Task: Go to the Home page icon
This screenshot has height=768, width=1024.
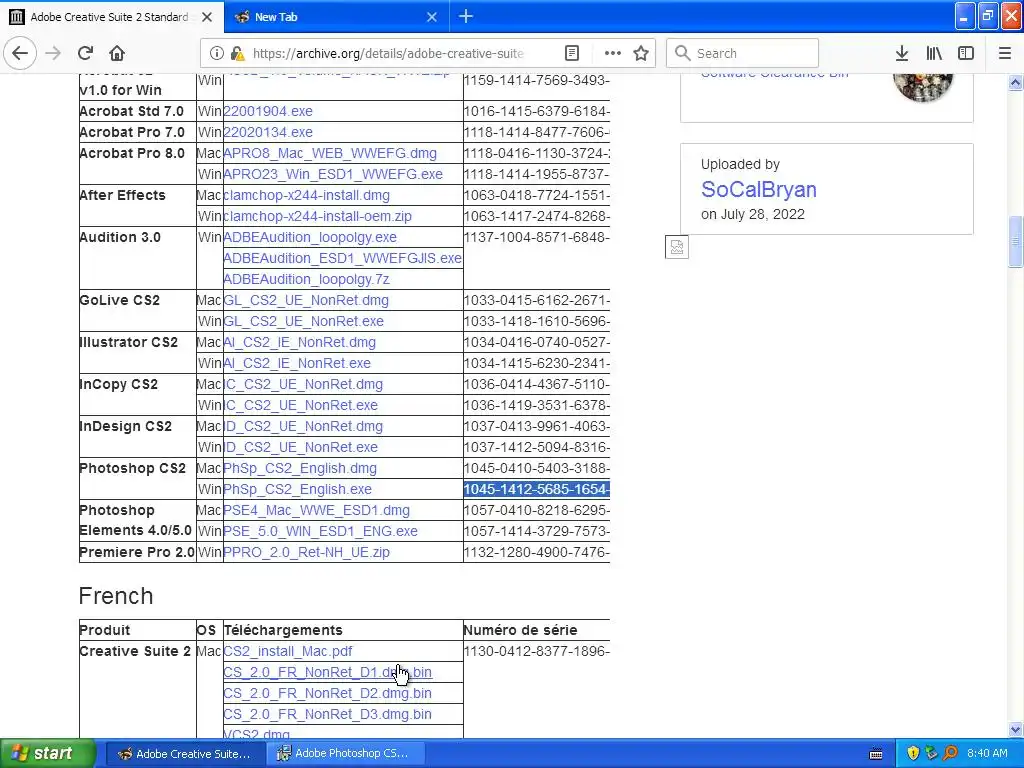Action: [117, 53]
